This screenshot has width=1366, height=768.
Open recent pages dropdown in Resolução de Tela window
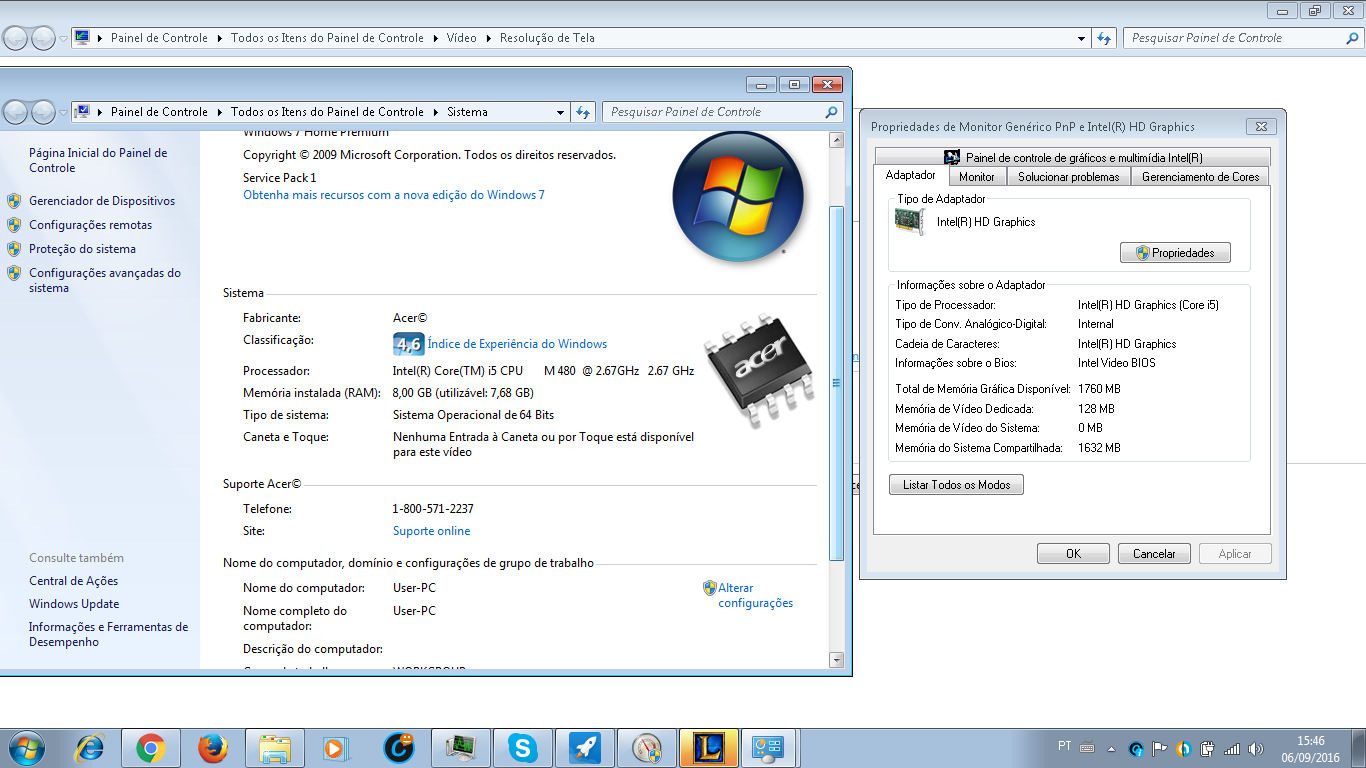coord(63,38)
